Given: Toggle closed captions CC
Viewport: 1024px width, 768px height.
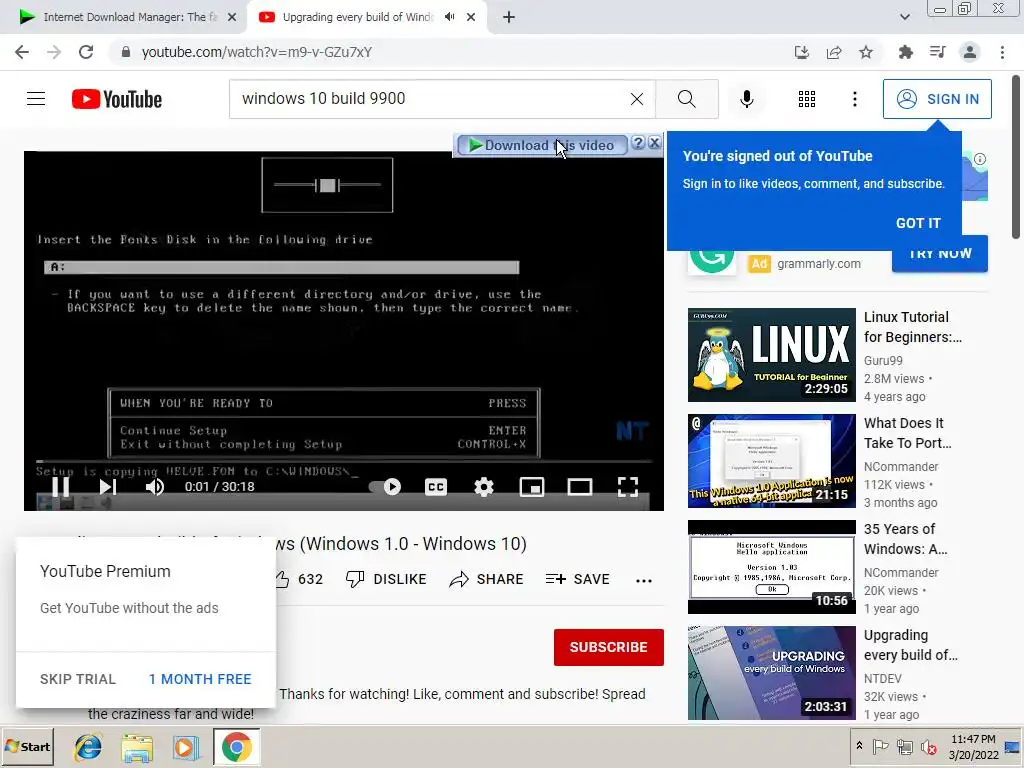Looking at the screenshot, I should click(x=436, y=487).
